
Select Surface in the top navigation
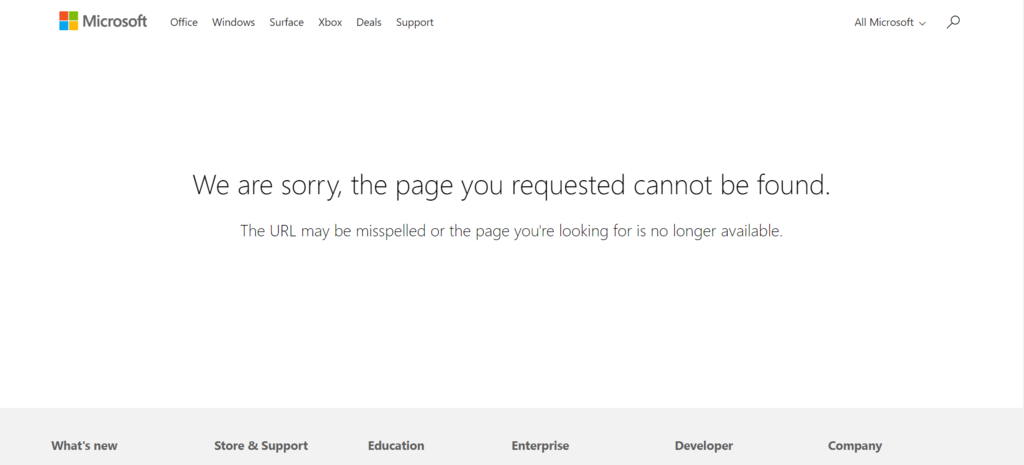pyautogui.click(x=286, y=22)
